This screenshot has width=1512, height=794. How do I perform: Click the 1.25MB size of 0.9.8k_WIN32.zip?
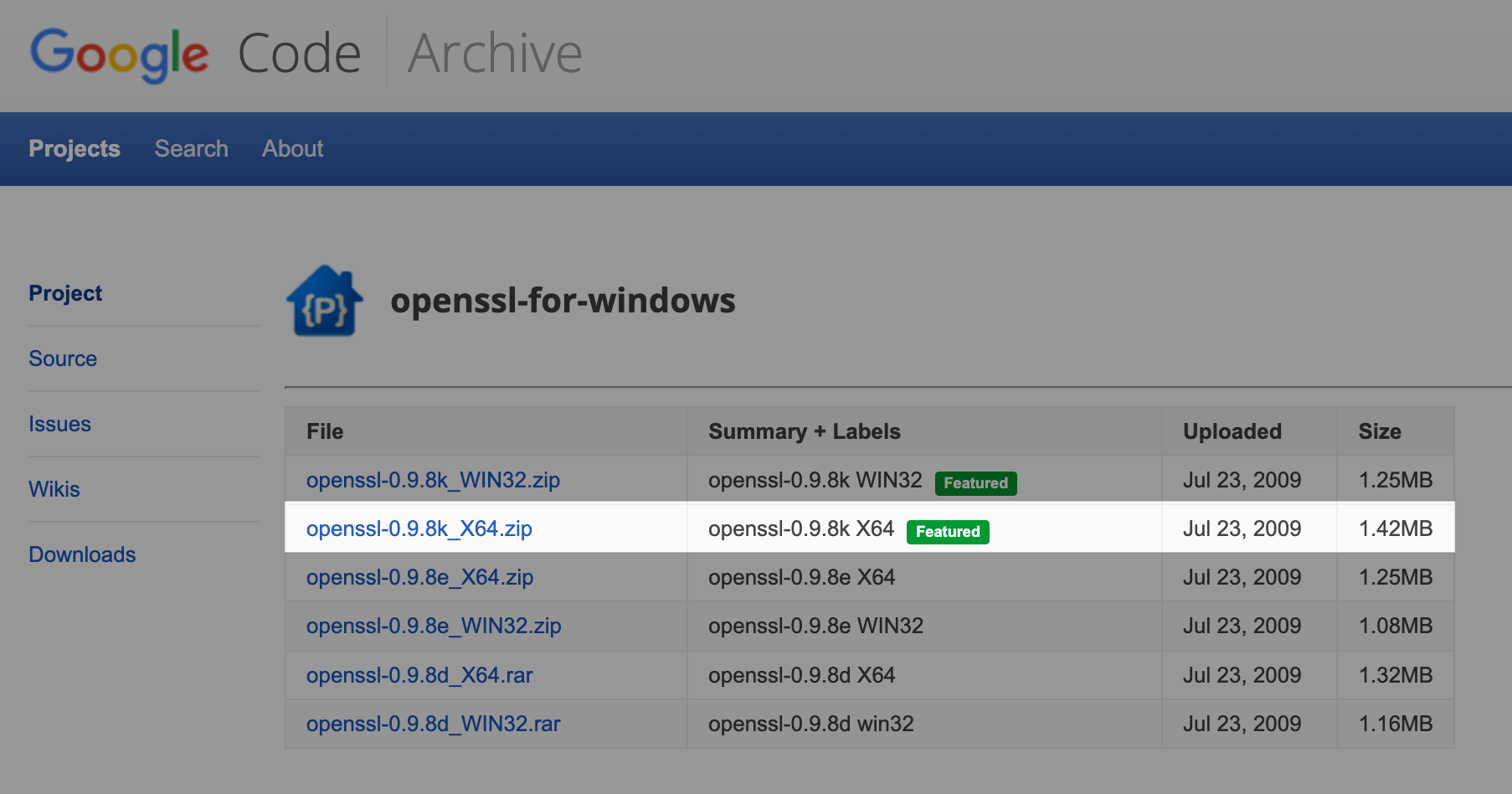[x=1396, y=480]
